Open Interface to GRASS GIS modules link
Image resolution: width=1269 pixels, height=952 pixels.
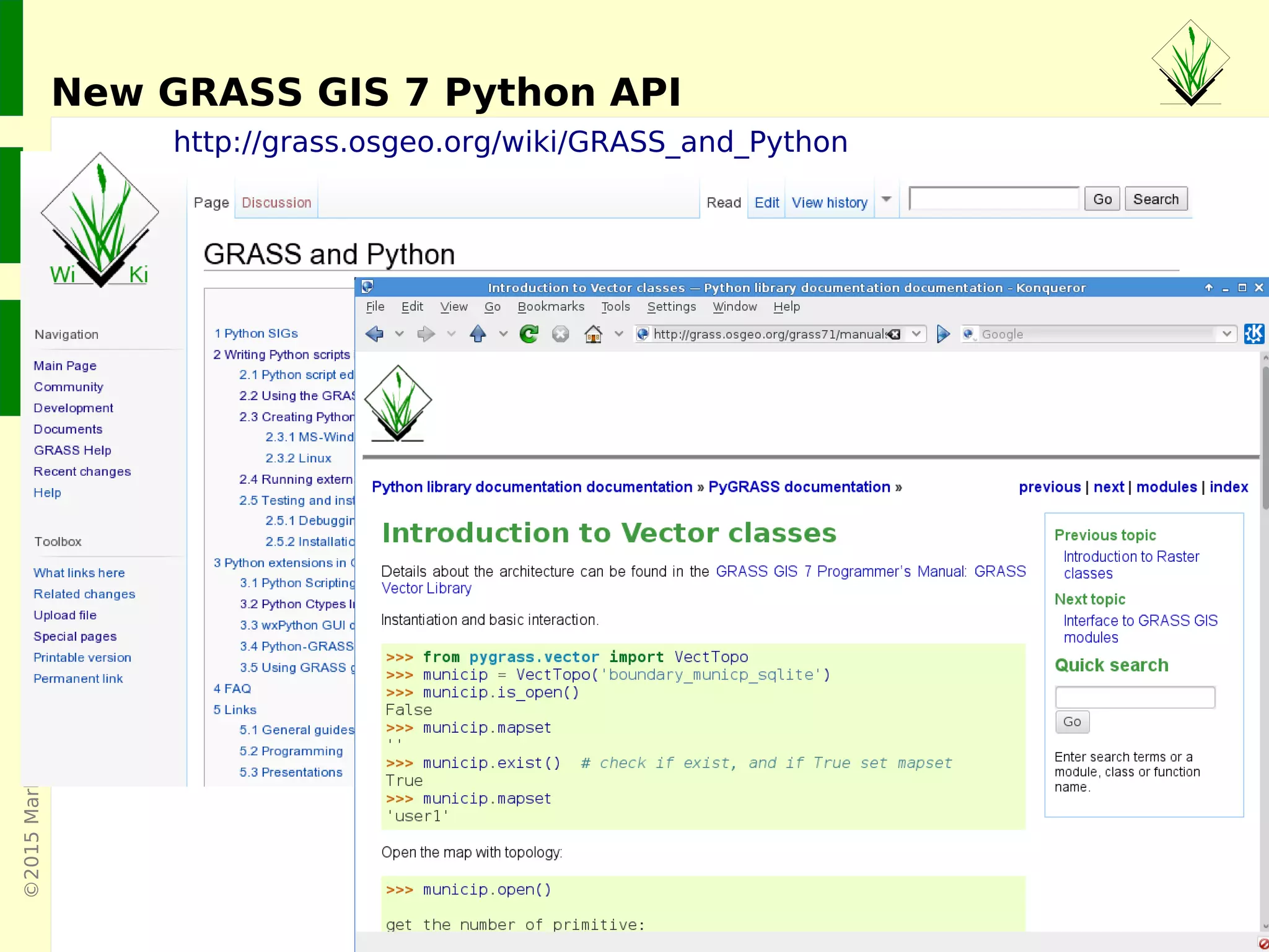tap(1141, 629)
